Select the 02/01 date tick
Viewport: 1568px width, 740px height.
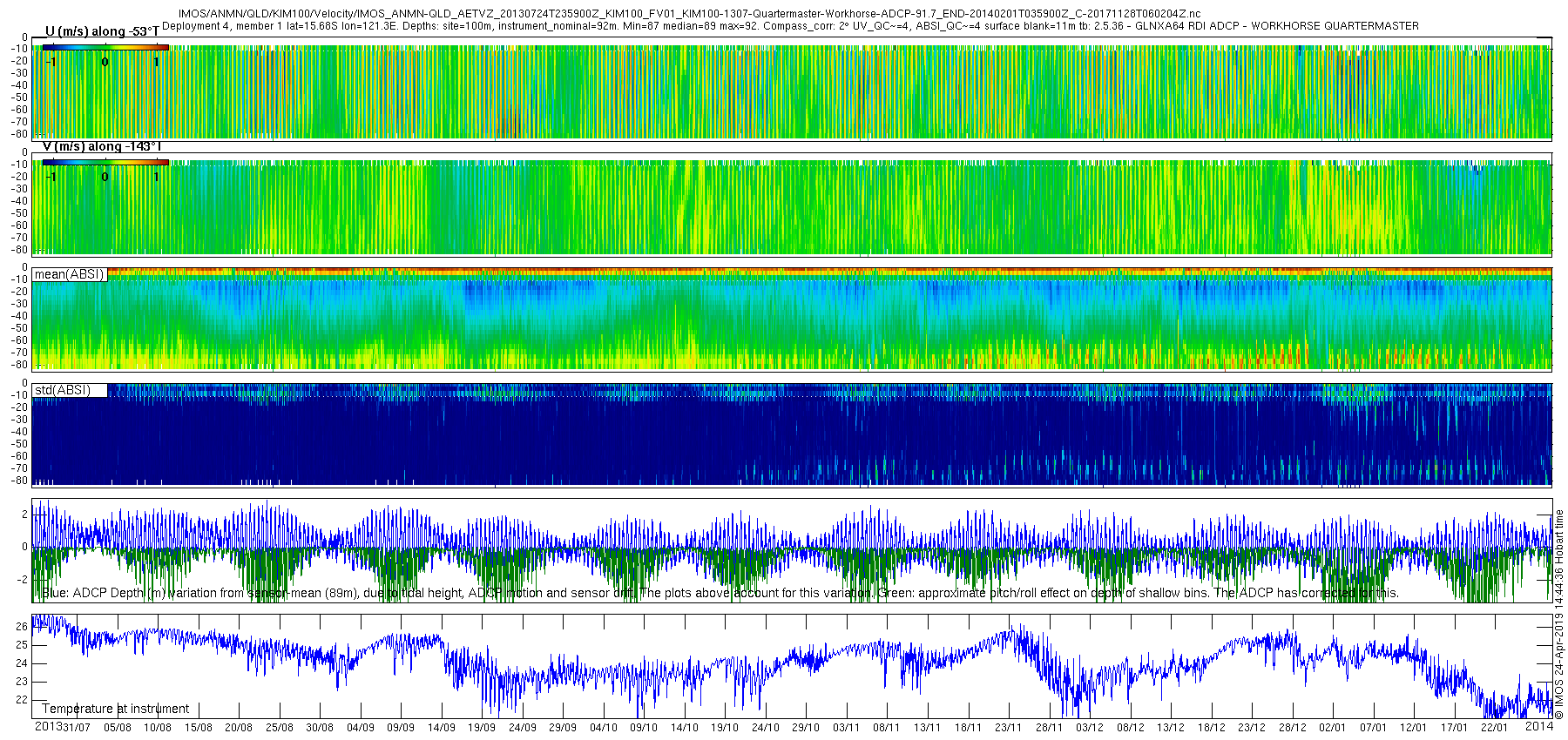pyautogui.click(x=1333, y=728)
